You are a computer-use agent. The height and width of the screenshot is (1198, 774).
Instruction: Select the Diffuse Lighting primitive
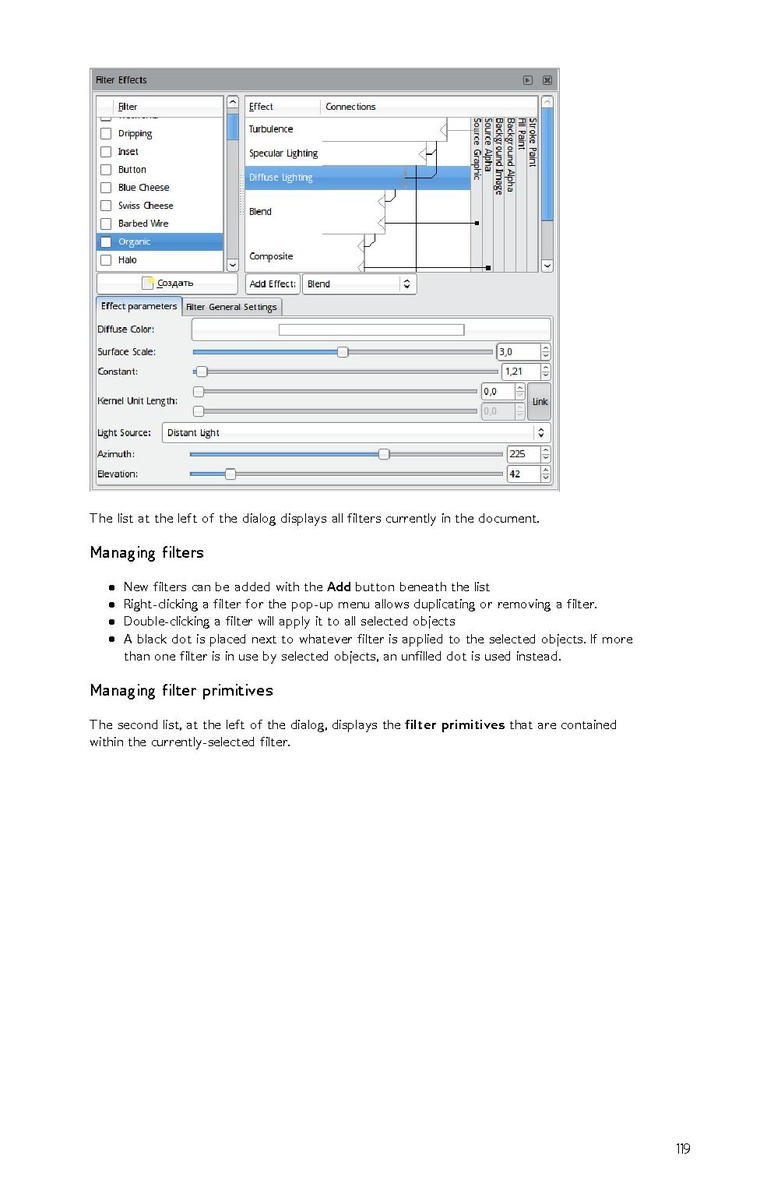click(280, 178)
